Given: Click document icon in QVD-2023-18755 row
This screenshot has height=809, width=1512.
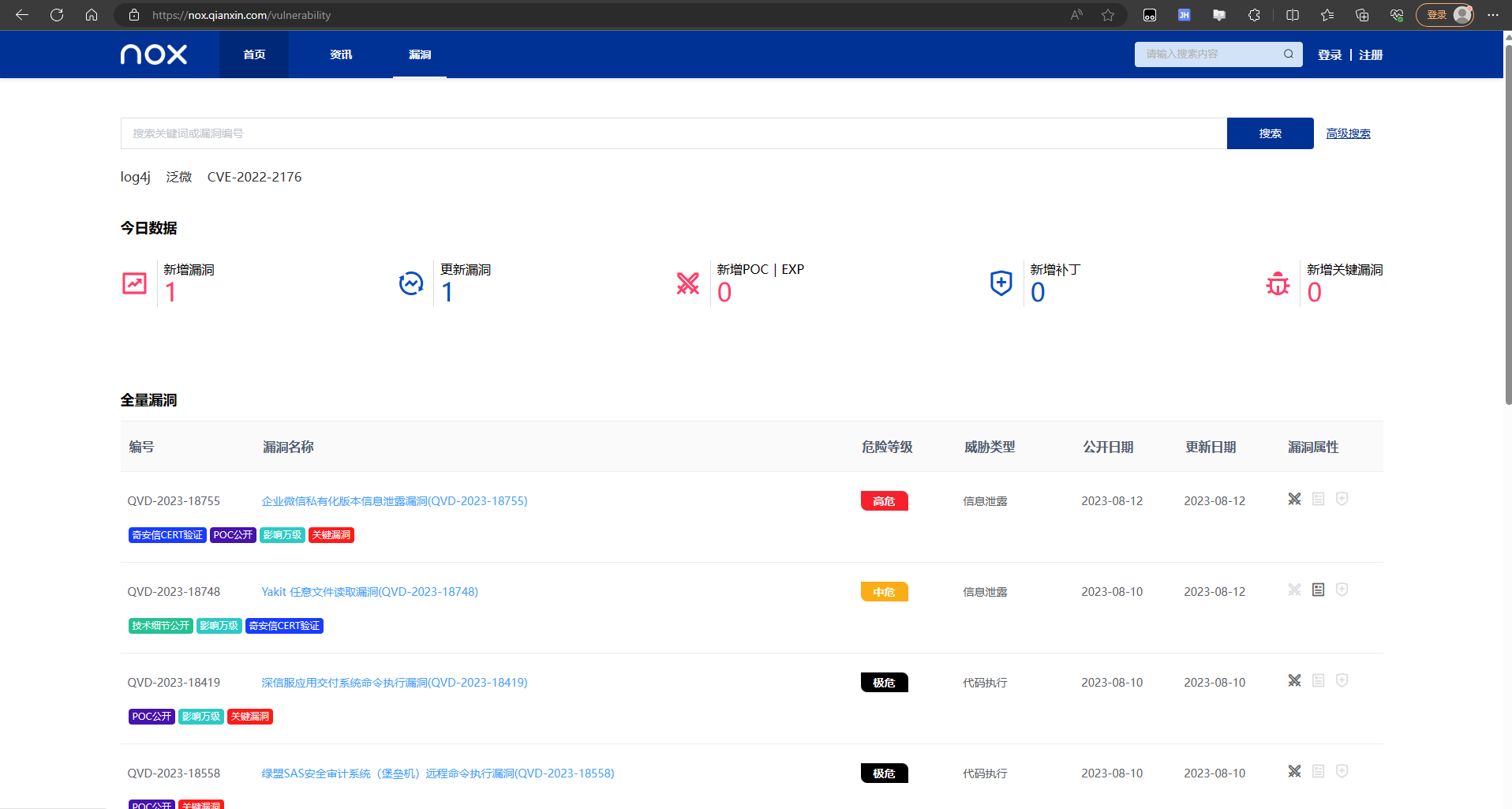Looking at the screenshot, I should 1319,499.
